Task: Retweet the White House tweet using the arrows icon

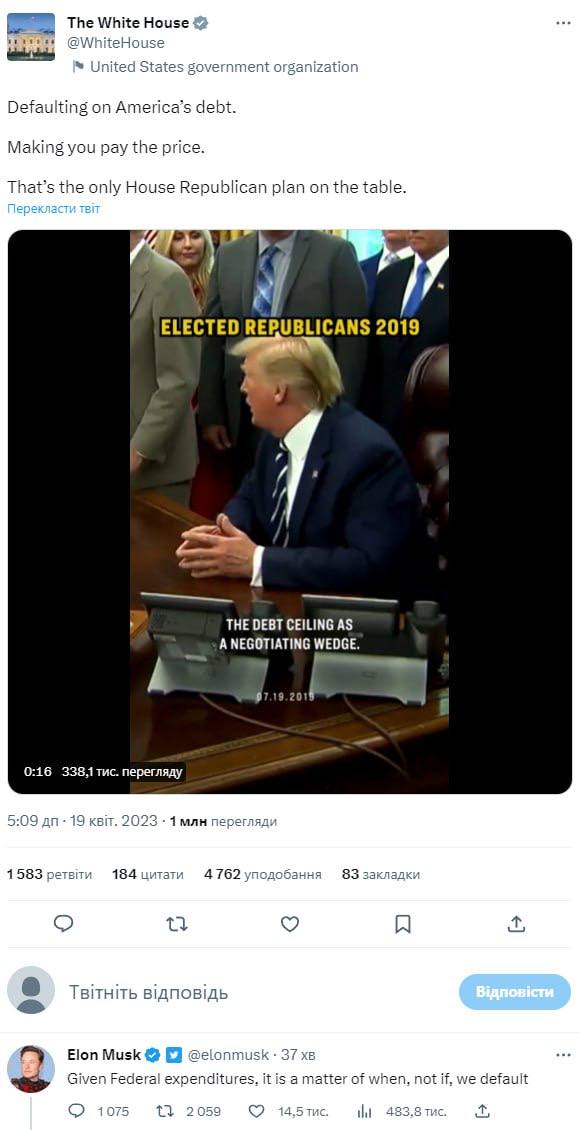Action: pos(177,924)
